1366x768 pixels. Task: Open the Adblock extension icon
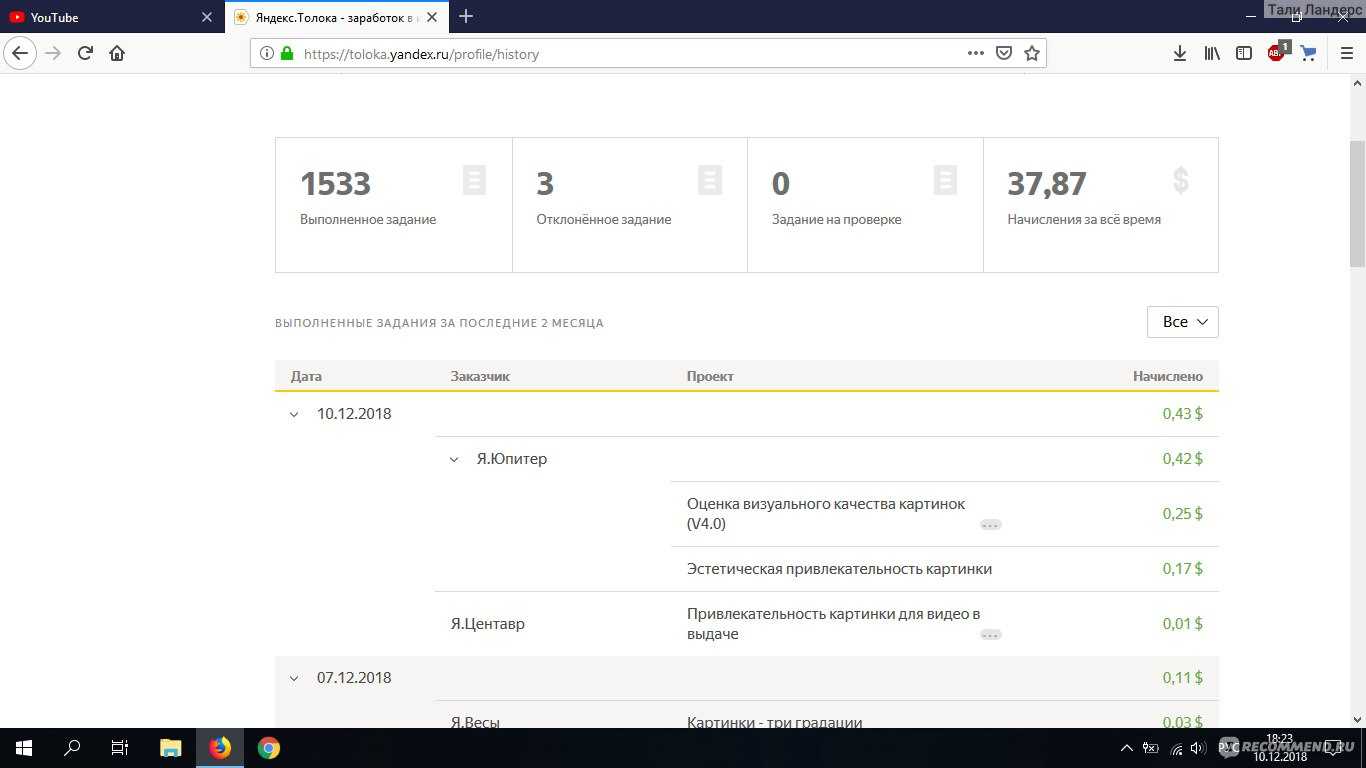coord(1277,53)
